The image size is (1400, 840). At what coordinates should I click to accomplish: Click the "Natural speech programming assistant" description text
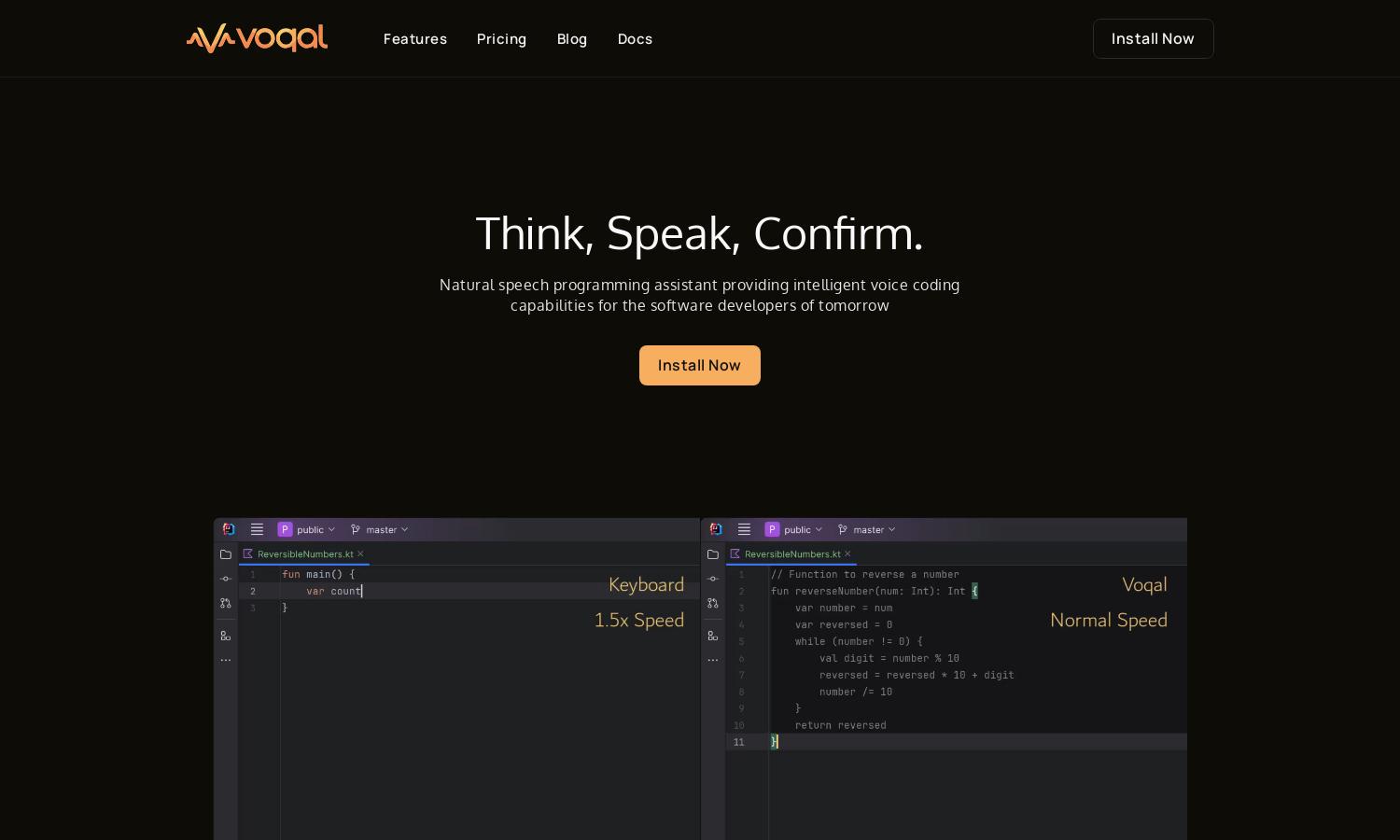point(699,295)
